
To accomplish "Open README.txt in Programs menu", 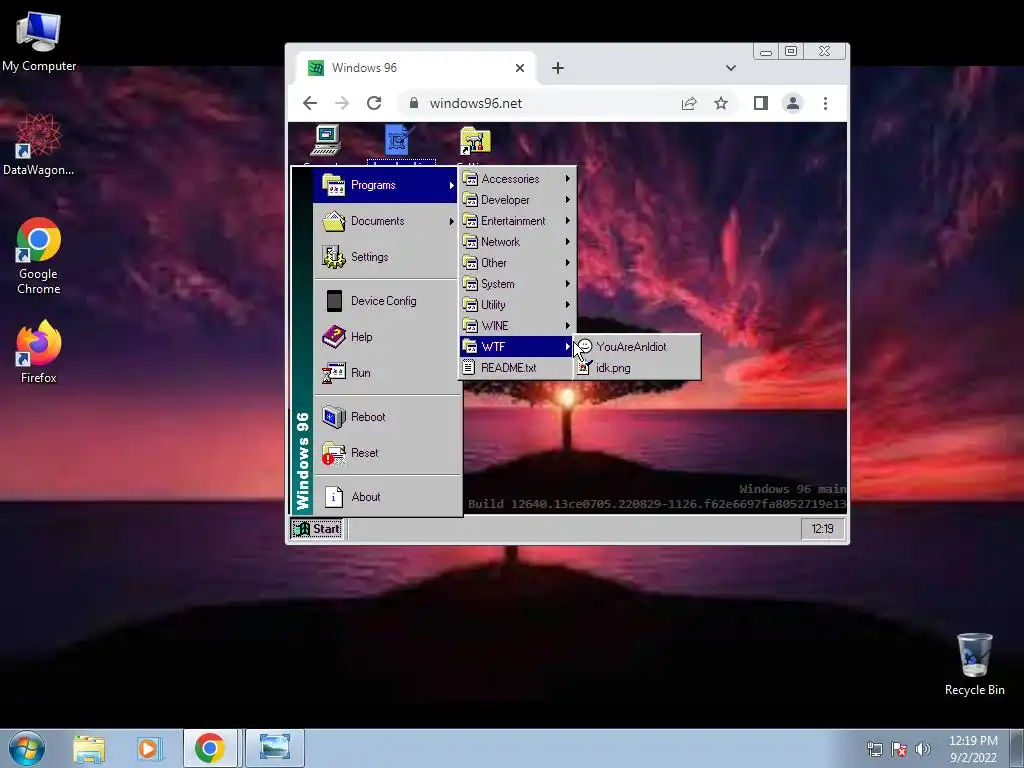I will [x=516, y=368].
